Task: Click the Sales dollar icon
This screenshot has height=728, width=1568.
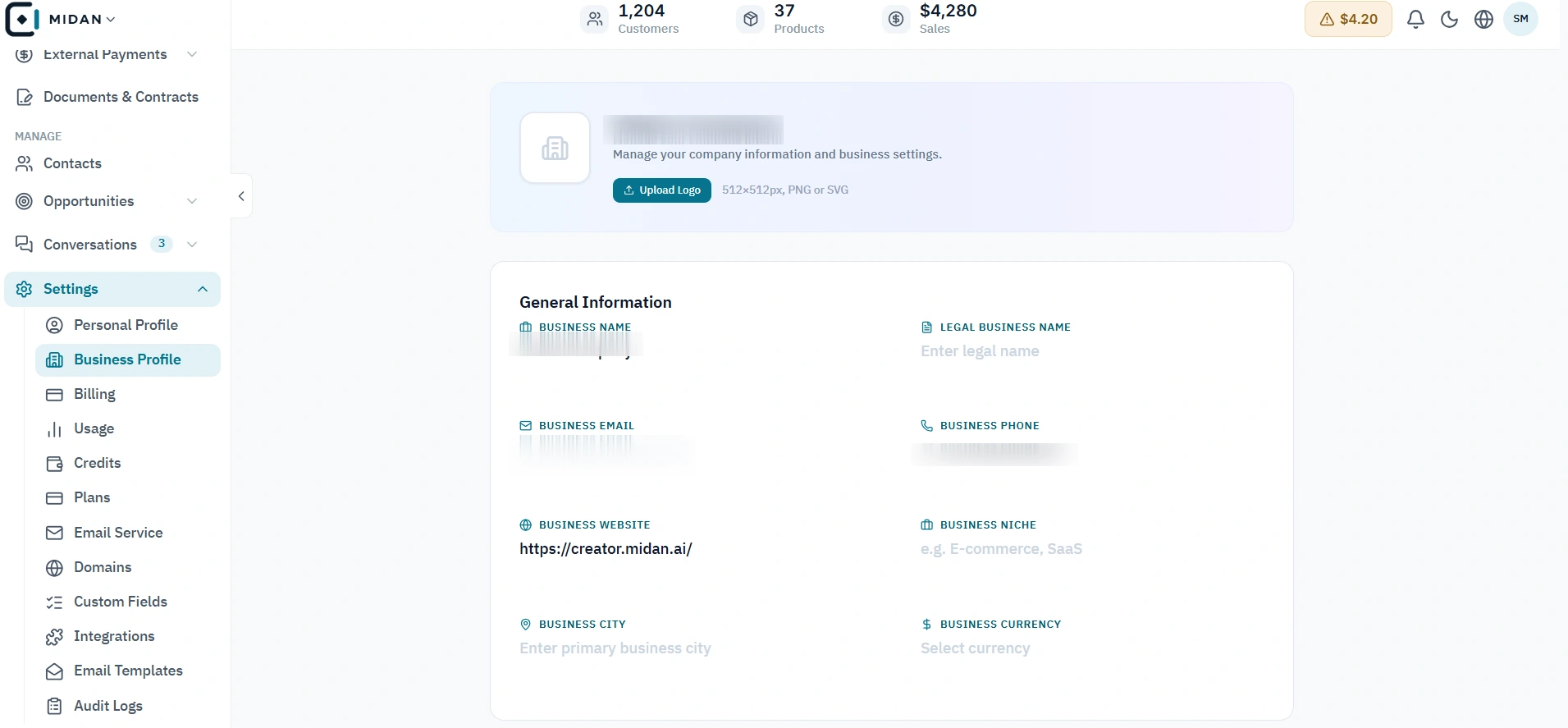Action: (896, 18)
